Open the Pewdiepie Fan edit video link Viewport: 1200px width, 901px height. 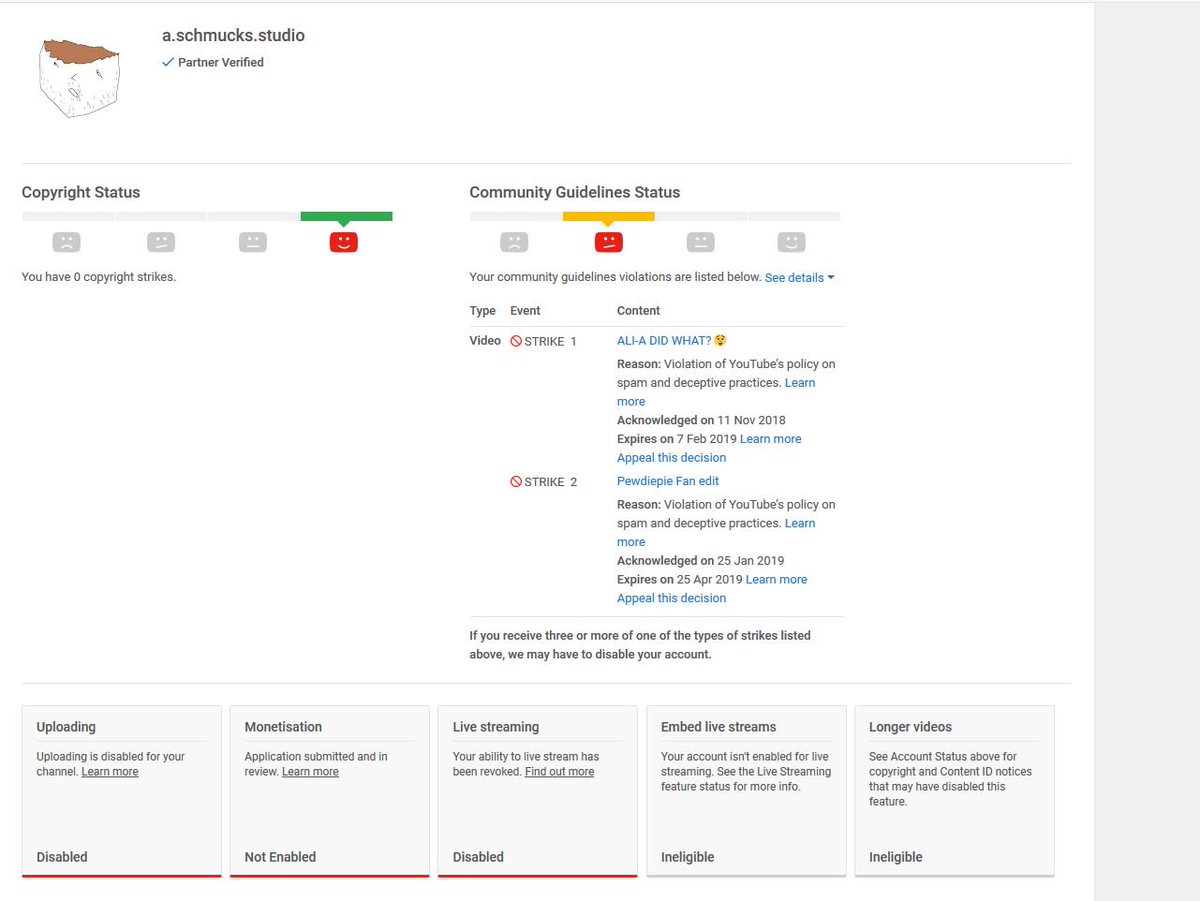[668, 481]
